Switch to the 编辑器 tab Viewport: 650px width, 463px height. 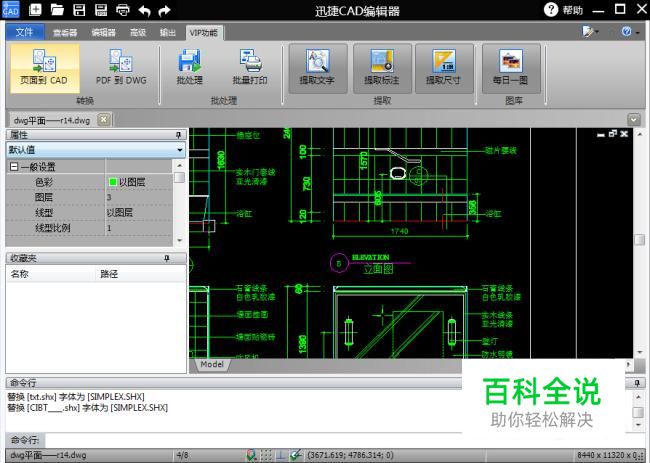(104, 32)
